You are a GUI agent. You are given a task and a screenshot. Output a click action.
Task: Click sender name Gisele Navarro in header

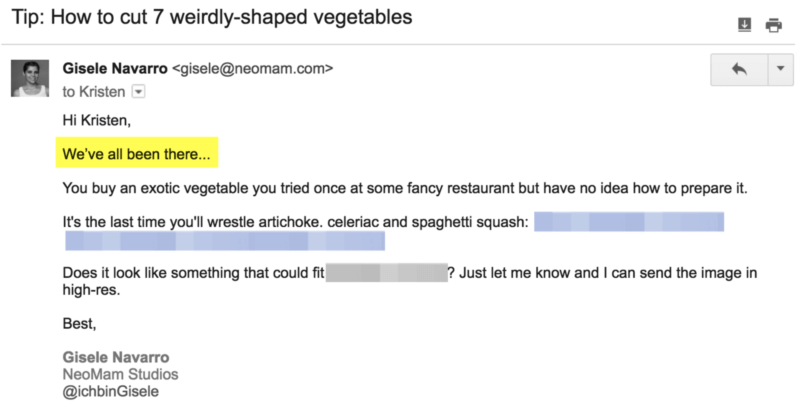point(115,69)
